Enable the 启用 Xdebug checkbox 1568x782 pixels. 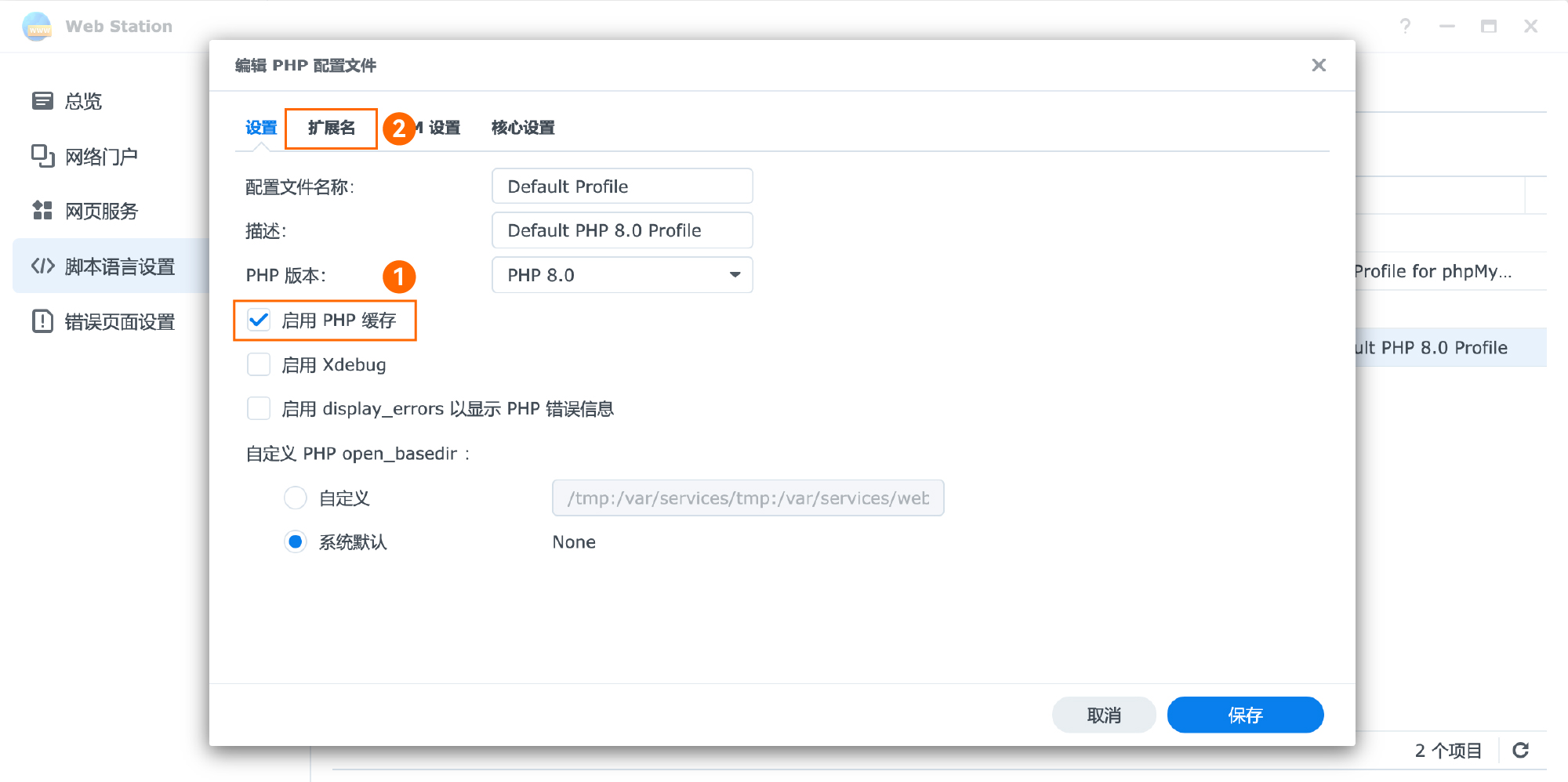pyautogui.click(x=259, y=364)
